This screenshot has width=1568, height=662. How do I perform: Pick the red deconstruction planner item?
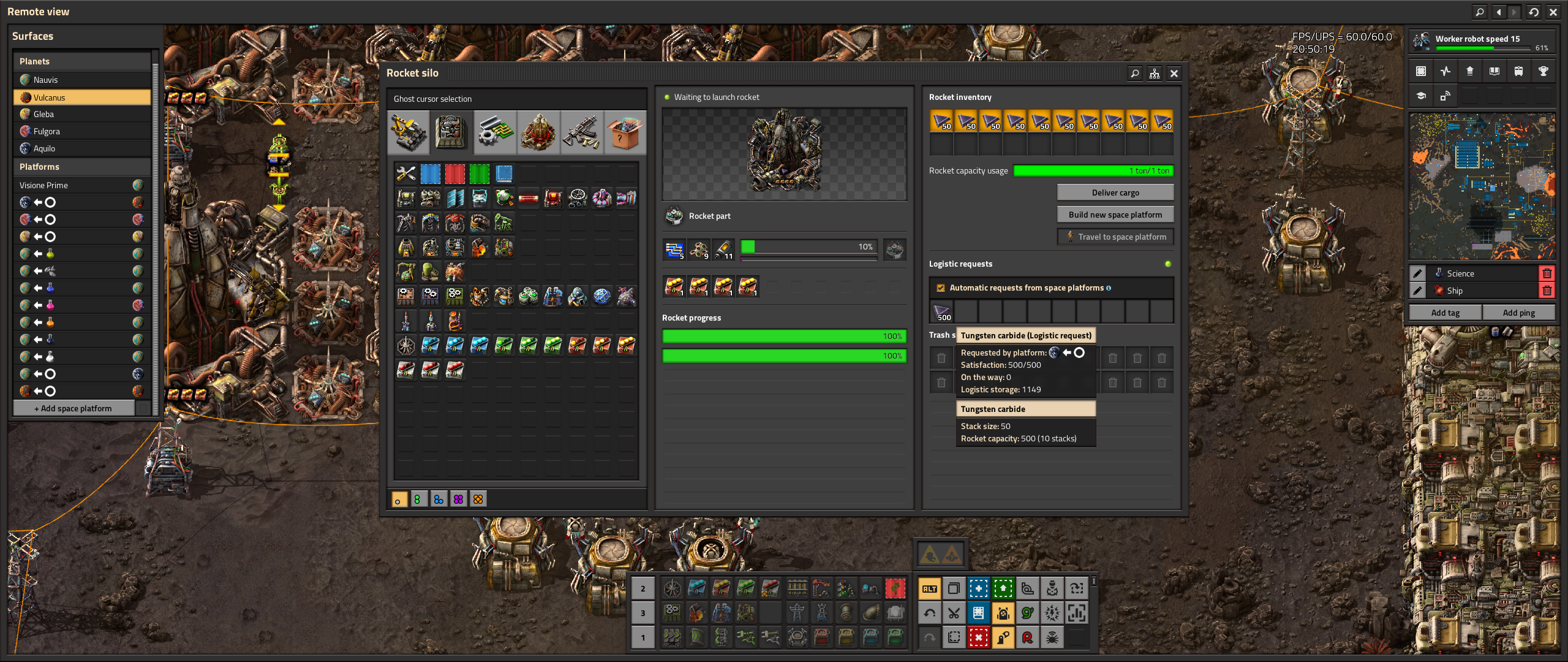[454, 174]
